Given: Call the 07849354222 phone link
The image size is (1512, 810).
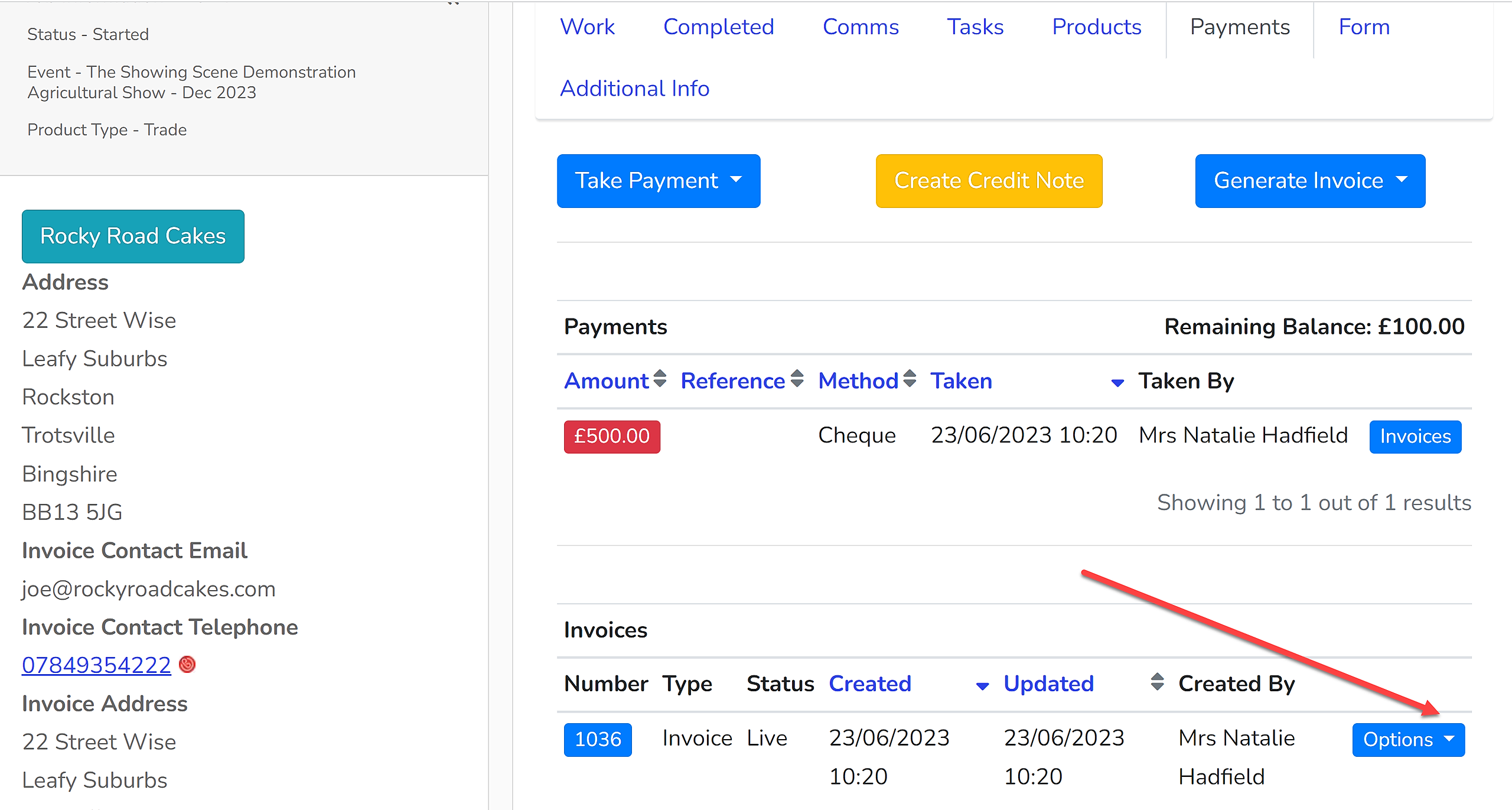Looking at the screenshot, I should pyautogui.click(x=96, y=665).
